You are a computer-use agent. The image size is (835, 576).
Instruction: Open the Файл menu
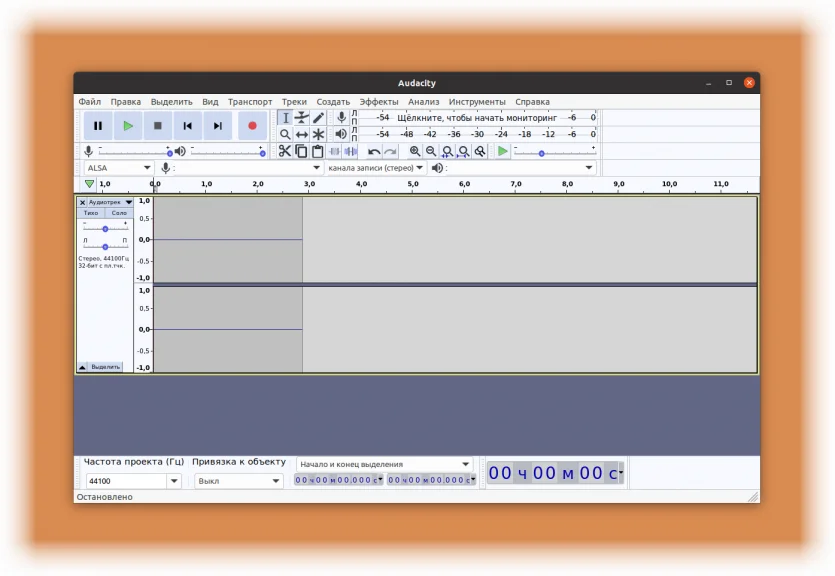[x=89, y=102]
